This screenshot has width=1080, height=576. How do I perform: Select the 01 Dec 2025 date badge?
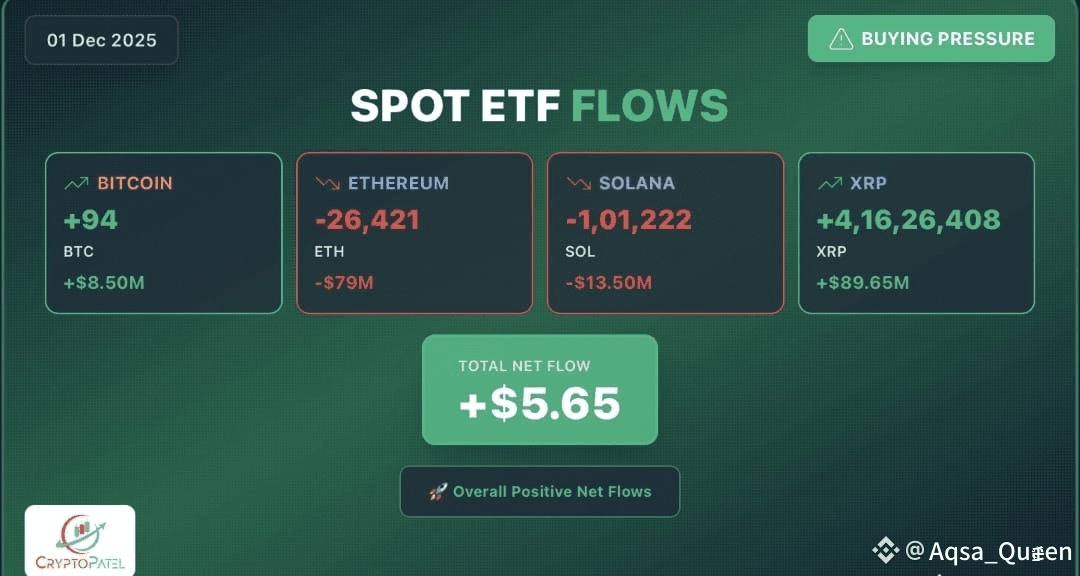tap(101, 40)
